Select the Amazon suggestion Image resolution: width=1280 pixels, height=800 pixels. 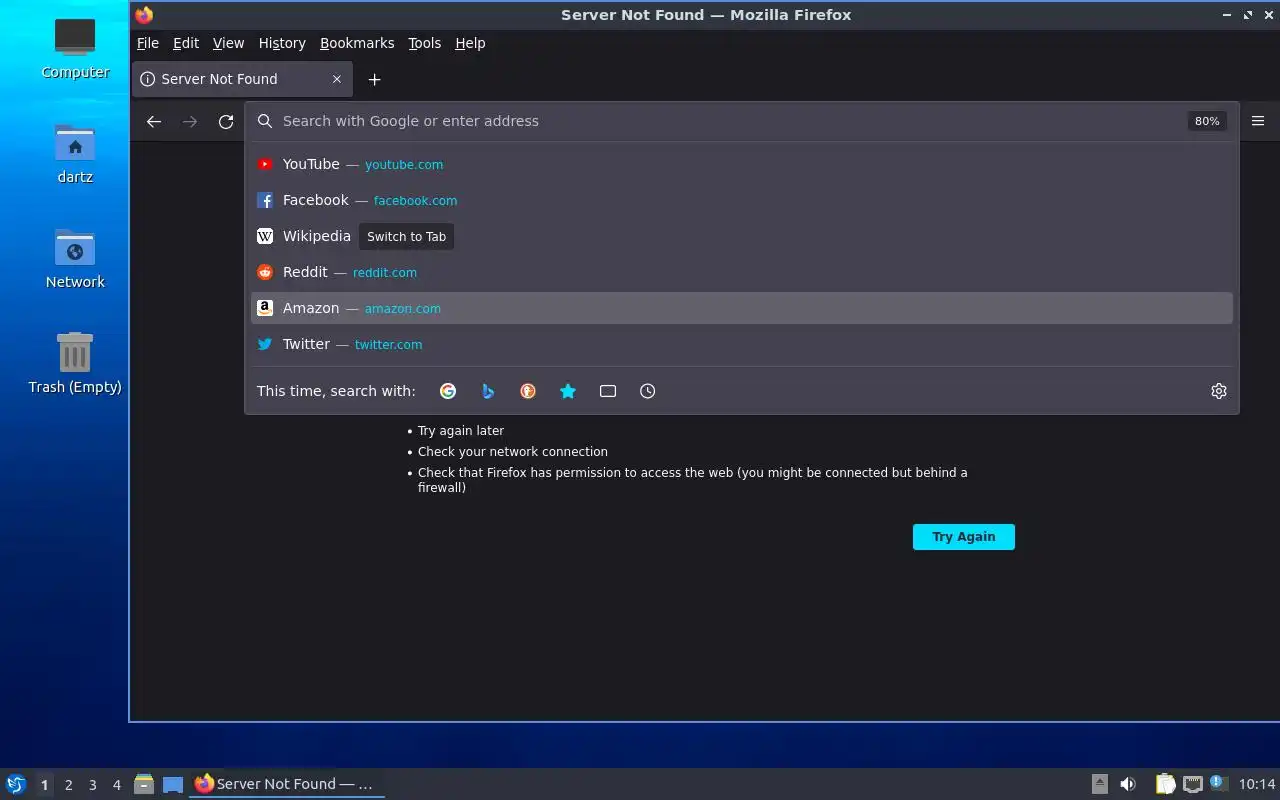[x=741, y=308]
